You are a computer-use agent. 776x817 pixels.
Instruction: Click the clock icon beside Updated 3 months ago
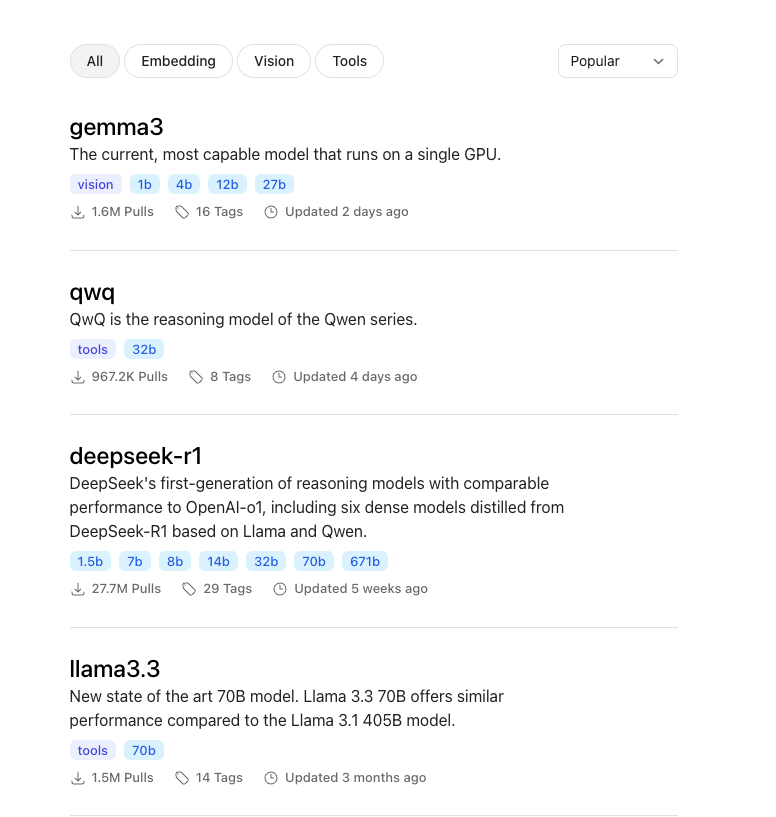click(x=271, y=778)
